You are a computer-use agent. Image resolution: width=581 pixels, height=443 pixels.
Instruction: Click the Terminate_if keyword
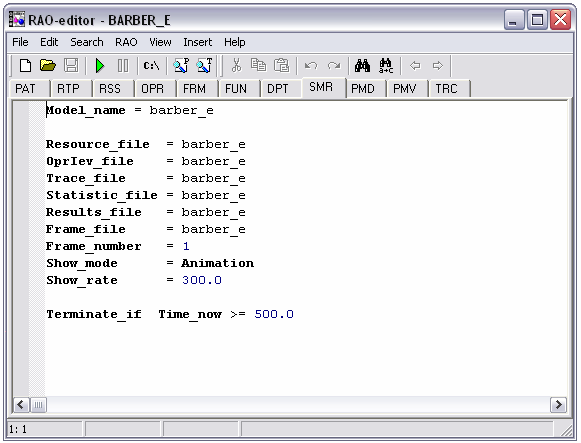pyautogui.click(x=94, y=314)
